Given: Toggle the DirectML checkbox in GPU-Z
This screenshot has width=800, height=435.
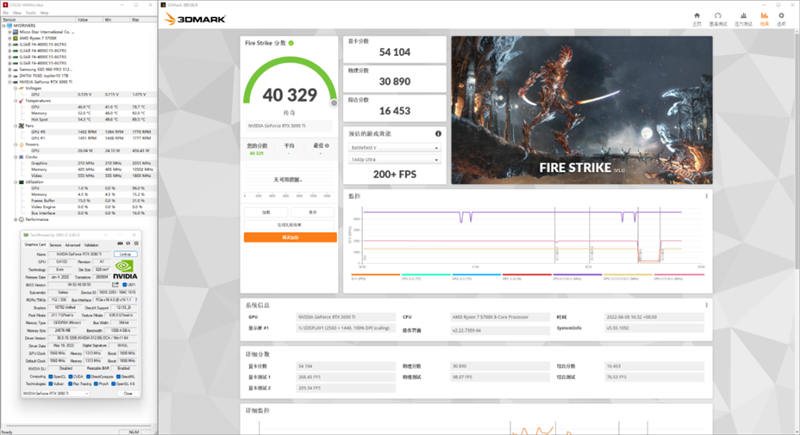Looking at the screenshot, I should [x=118, y=376].
